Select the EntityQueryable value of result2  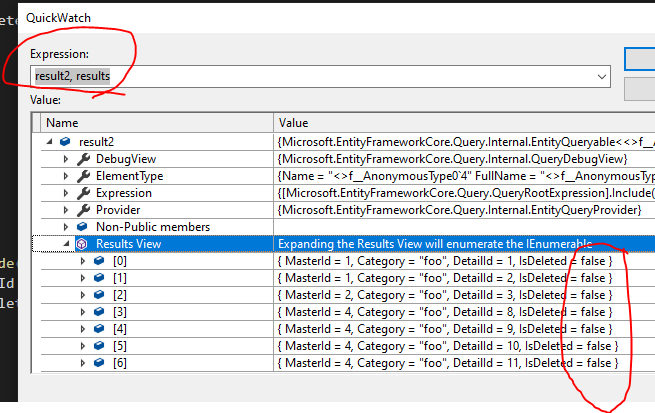466,142
